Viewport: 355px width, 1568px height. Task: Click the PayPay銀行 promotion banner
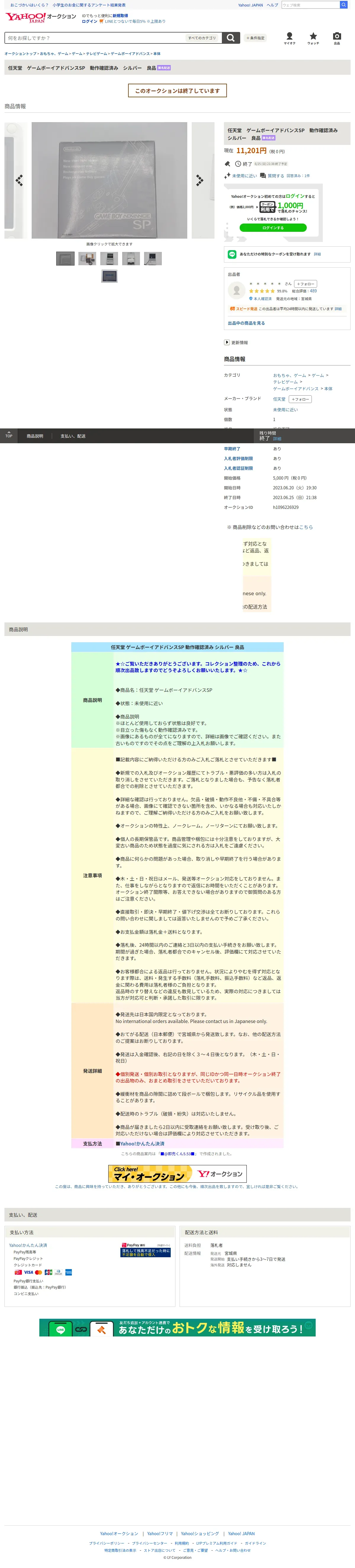pyautogui.click(x=146, y=1250)
